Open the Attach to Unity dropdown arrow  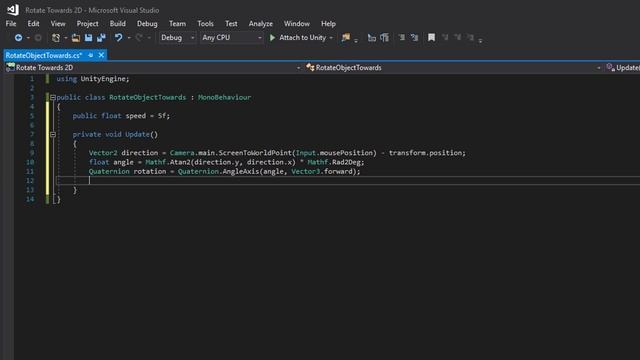(x=331, y=38)
